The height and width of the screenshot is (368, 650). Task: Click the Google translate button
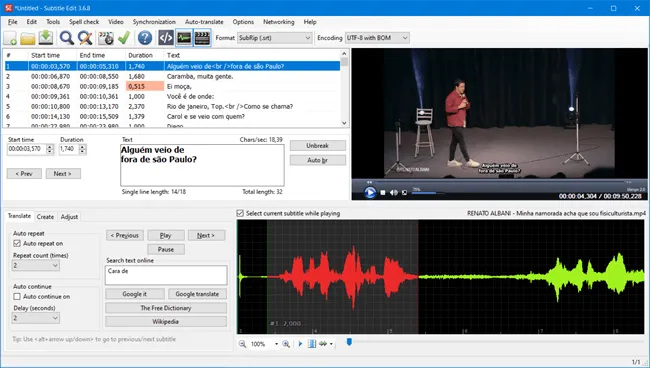197,294
